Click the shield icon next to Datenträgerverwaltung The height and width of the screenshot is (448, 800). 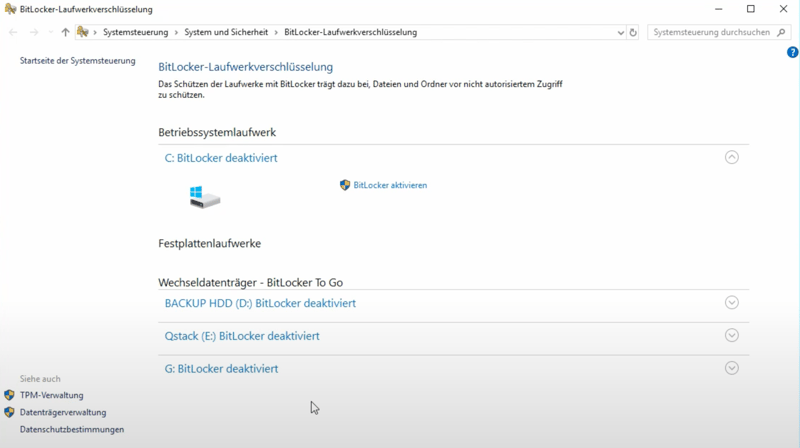[x=9, y=412]
